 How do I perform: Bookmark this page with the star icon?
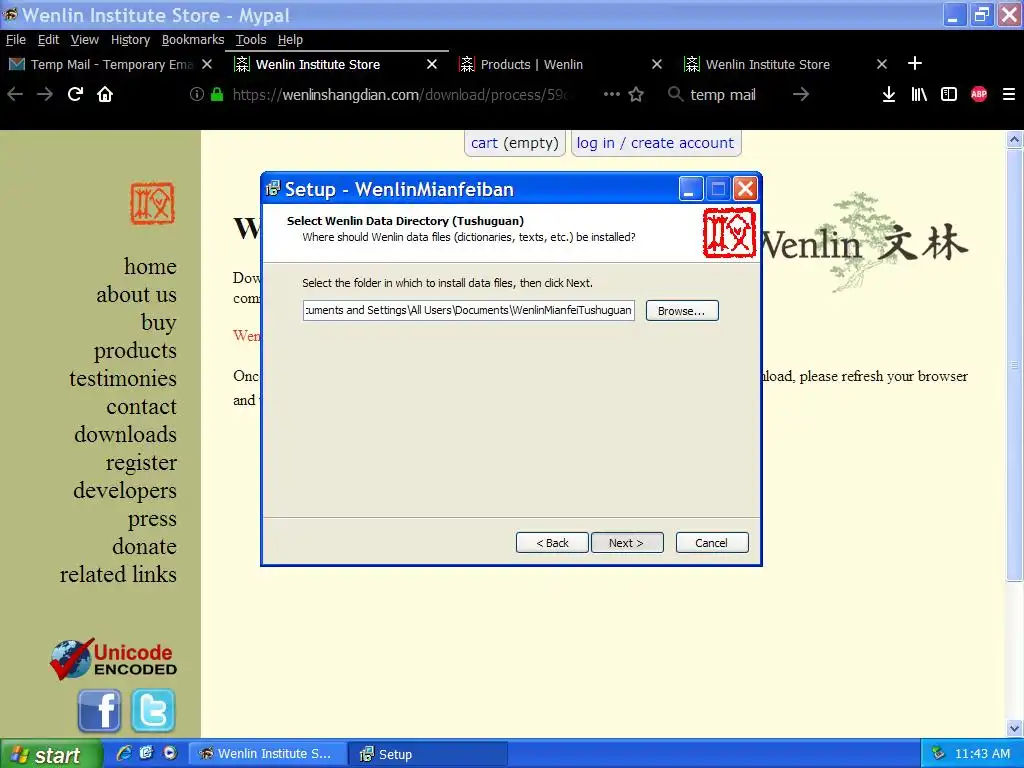[x=636, y=95]
